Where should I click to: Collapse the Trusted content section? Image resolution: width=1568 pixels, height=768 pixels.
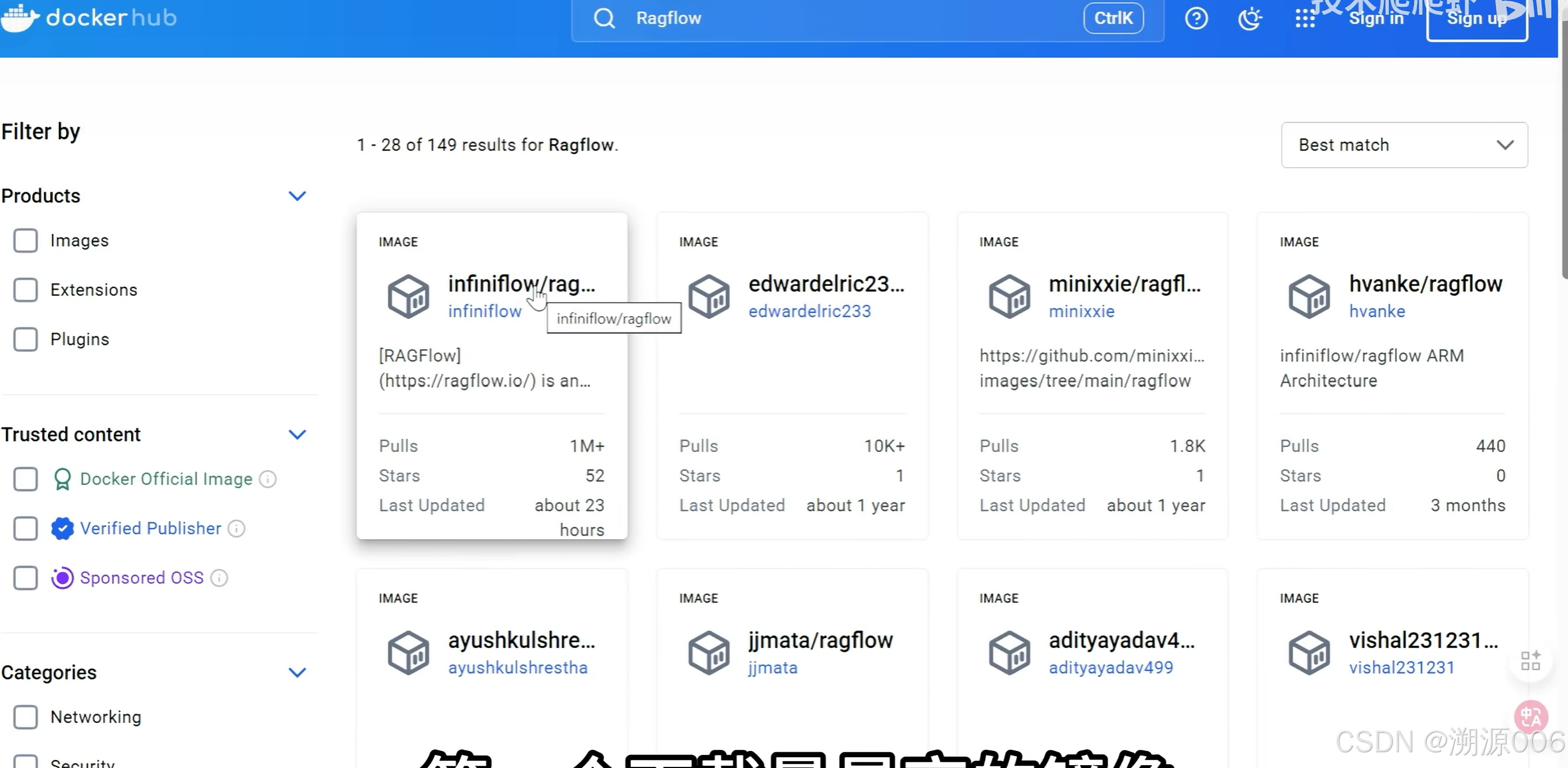[x=297, y=434]
